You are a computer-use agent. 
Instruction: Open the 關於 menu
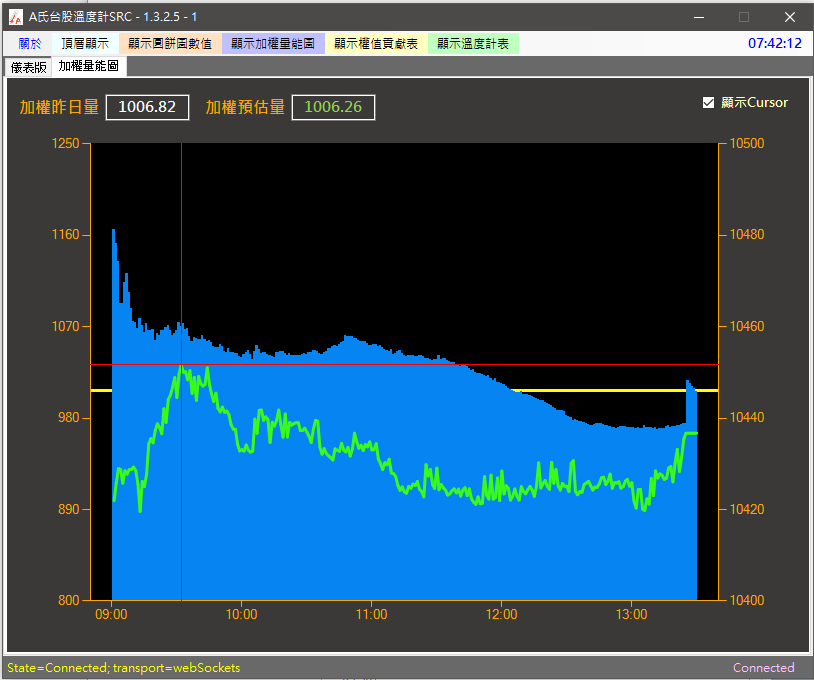[x=29, y=44]
